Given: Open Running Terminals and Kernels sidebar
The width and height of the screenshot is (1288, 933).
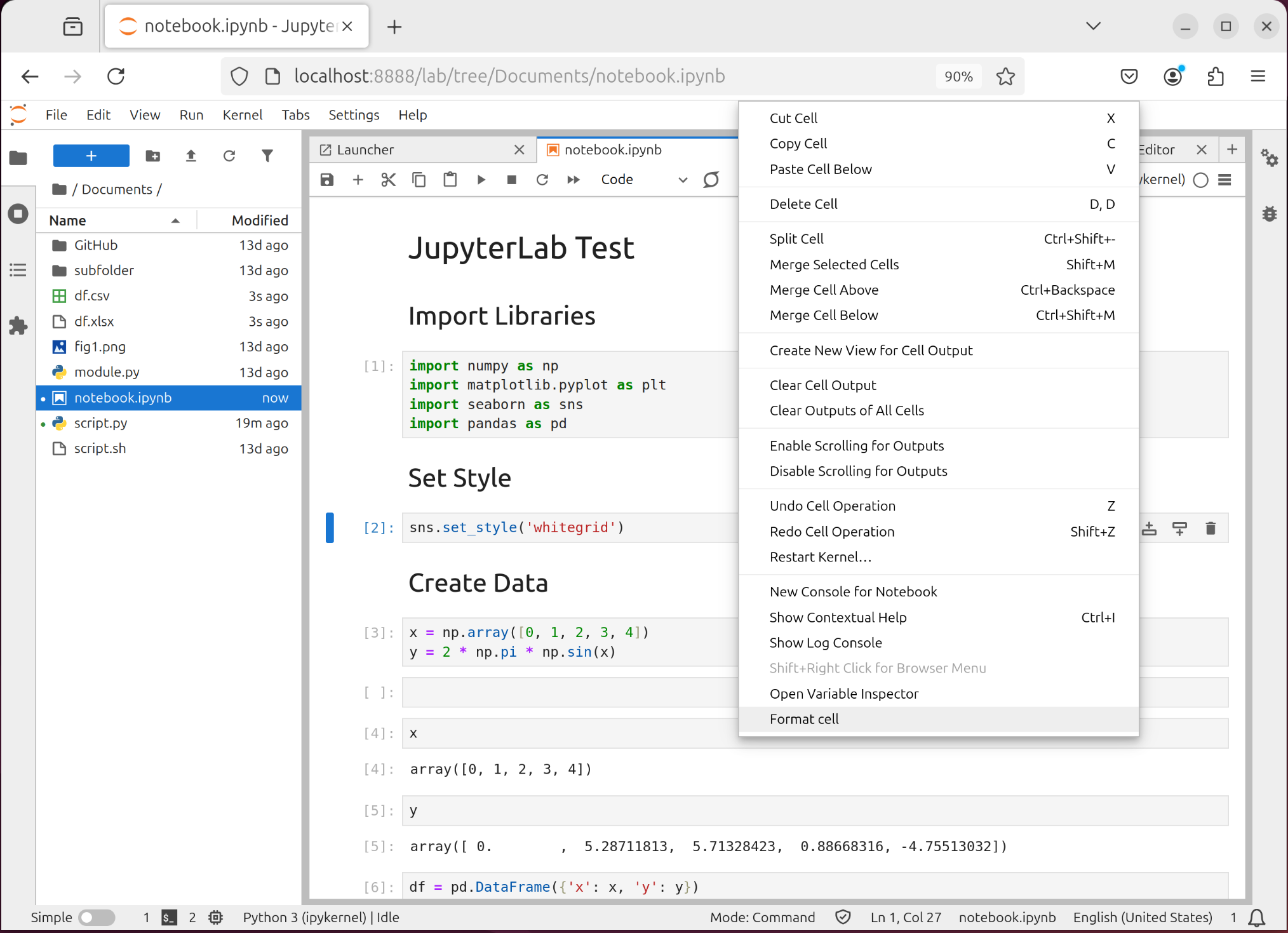Looking at the screenshot, I should point(18,213).
